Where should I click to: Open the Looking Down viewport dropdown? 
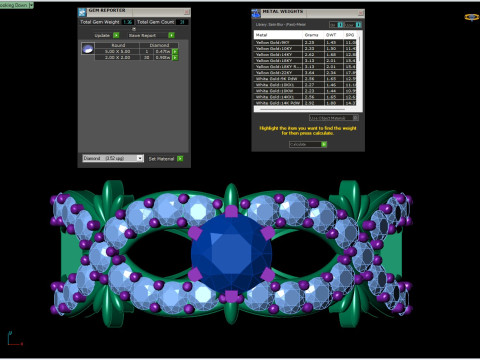31,5
